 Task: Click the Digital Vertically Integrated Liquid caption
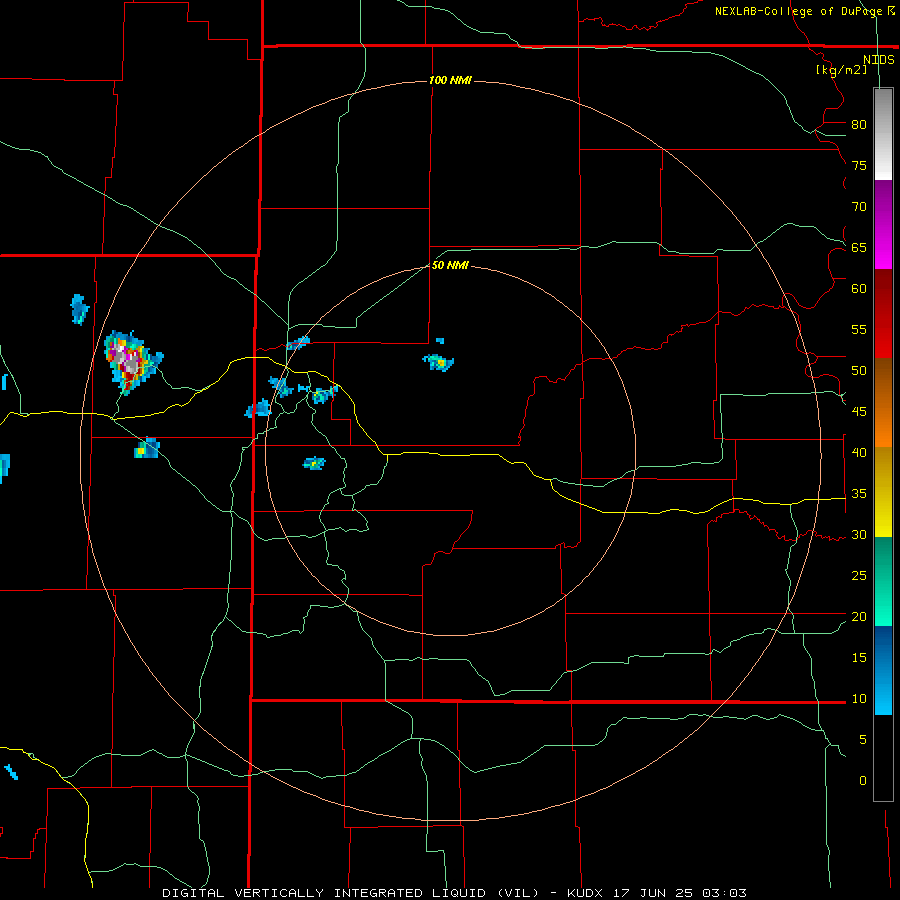click(352, 893)
